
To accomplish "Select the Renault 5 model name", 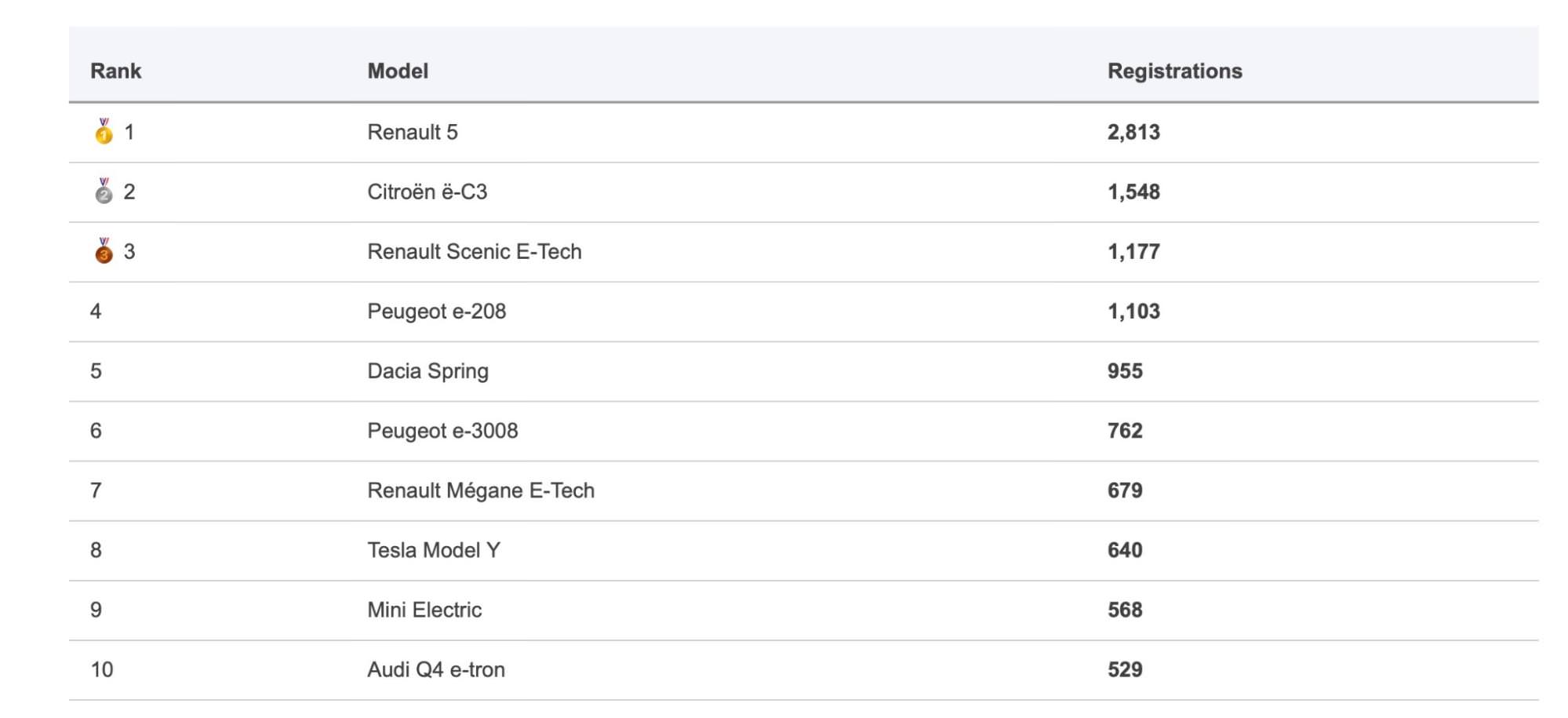I will [x=413, y=132].
